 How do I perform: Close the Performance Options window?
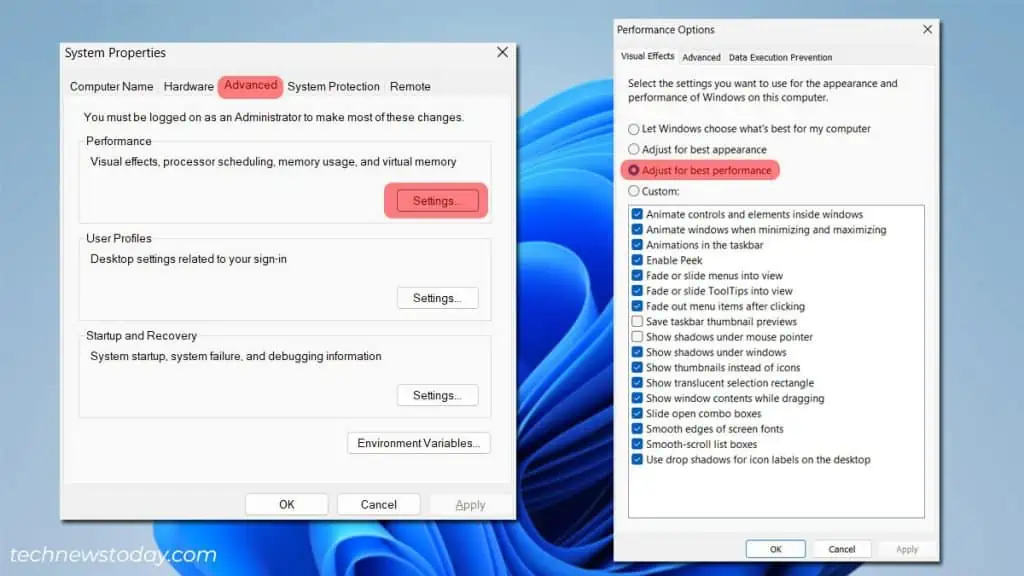click(x=927, y=29)
